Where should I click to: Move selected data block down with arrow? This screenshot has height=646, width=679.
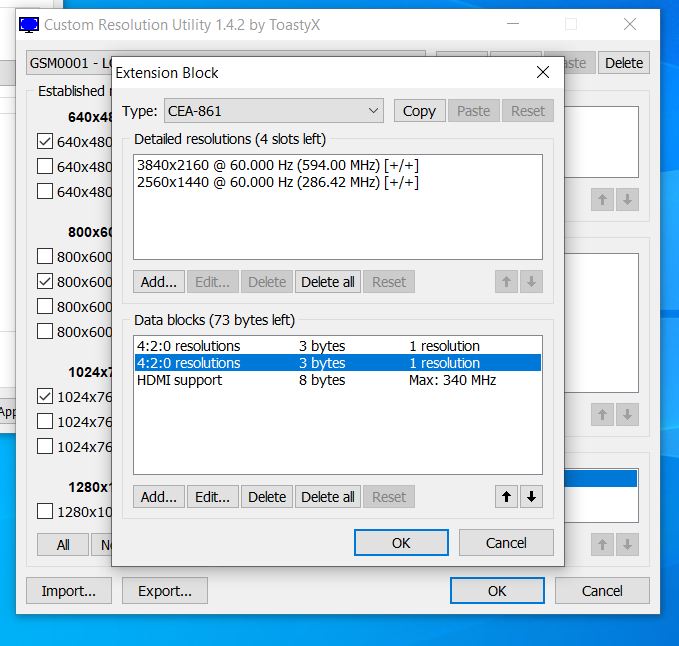coord(531,497)
